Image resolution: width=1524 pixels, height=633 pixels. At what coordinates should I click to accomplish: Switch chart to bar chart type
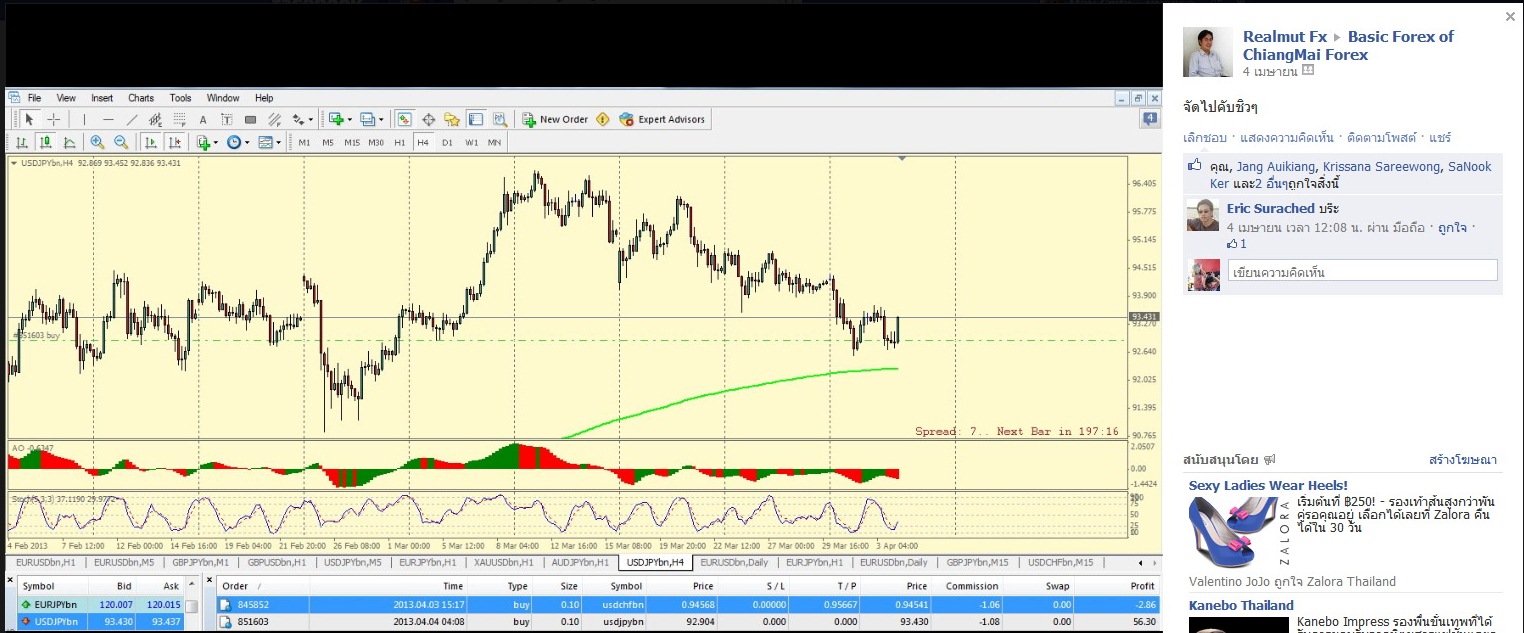click(x=21, y=142)
